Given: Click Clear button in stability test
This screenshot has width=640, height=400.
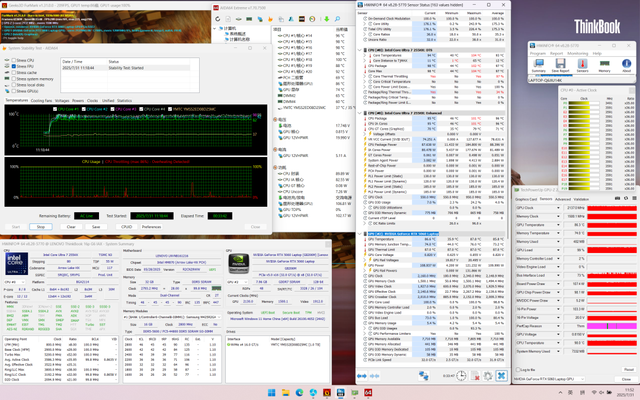Looking at the screenshot, I should 71,227.
